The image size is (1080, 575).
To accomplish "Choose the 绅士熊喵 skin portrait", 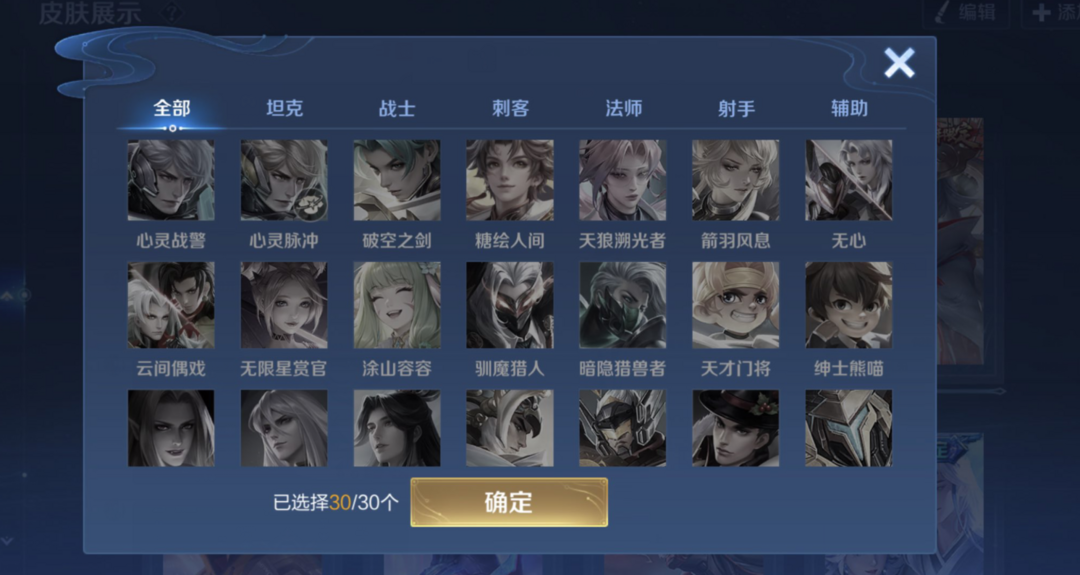I will tap(849, 305).
